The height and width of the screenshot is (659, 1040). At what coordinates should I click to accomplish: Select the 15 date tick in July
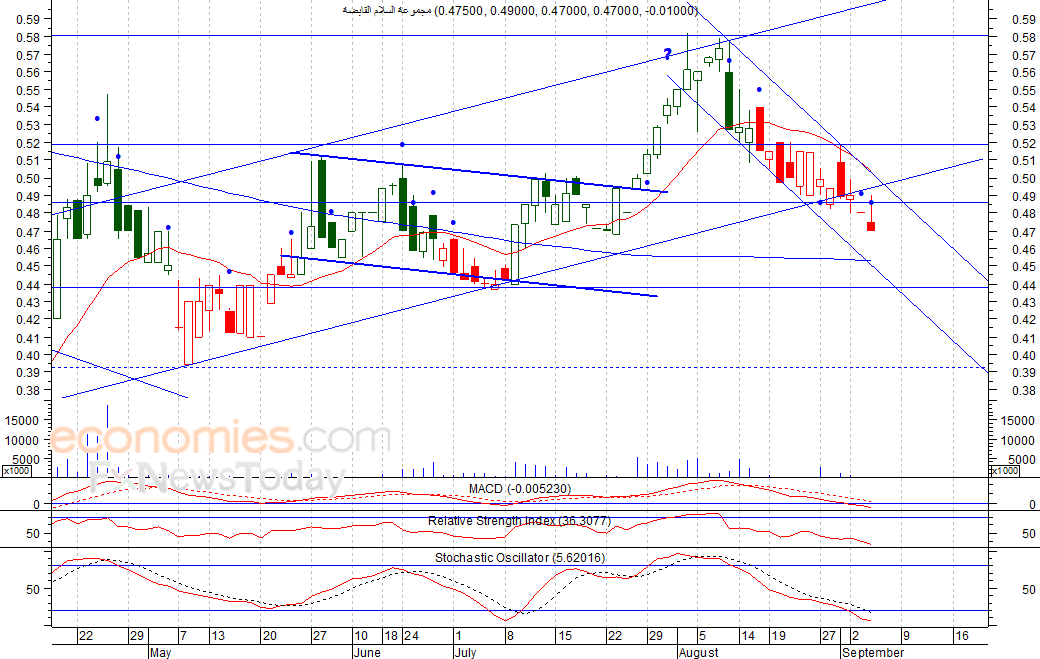pos(564,636)
